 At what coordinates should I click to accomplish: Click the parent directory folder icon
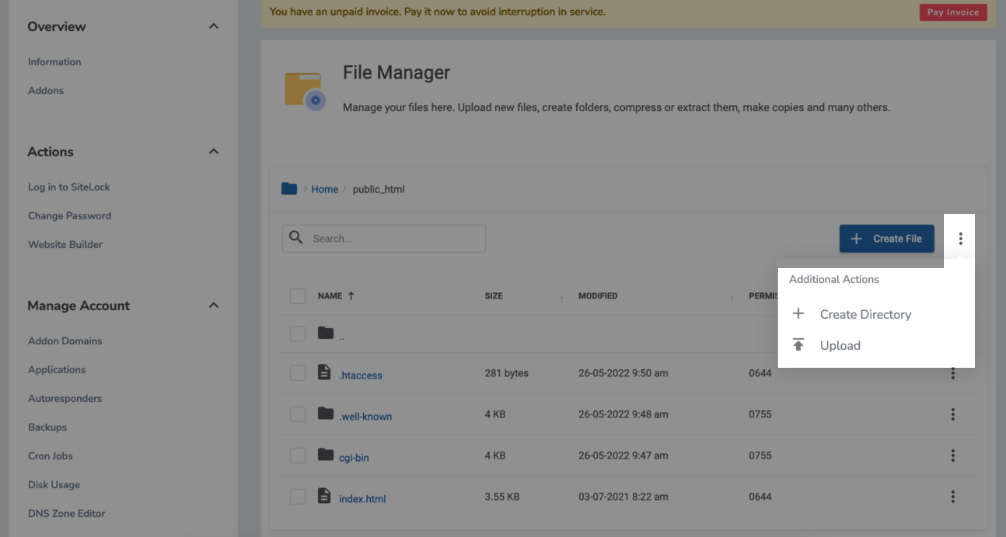[325, 333]
